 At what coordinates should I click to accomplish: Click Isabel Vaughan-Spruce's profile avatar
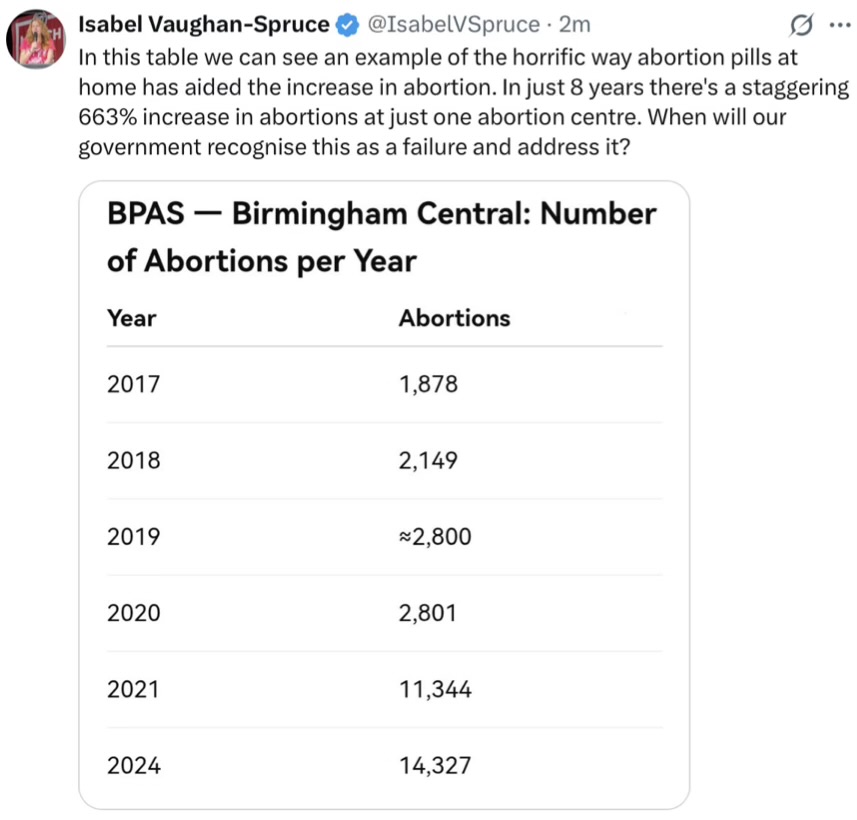click(x=37, y=42)
